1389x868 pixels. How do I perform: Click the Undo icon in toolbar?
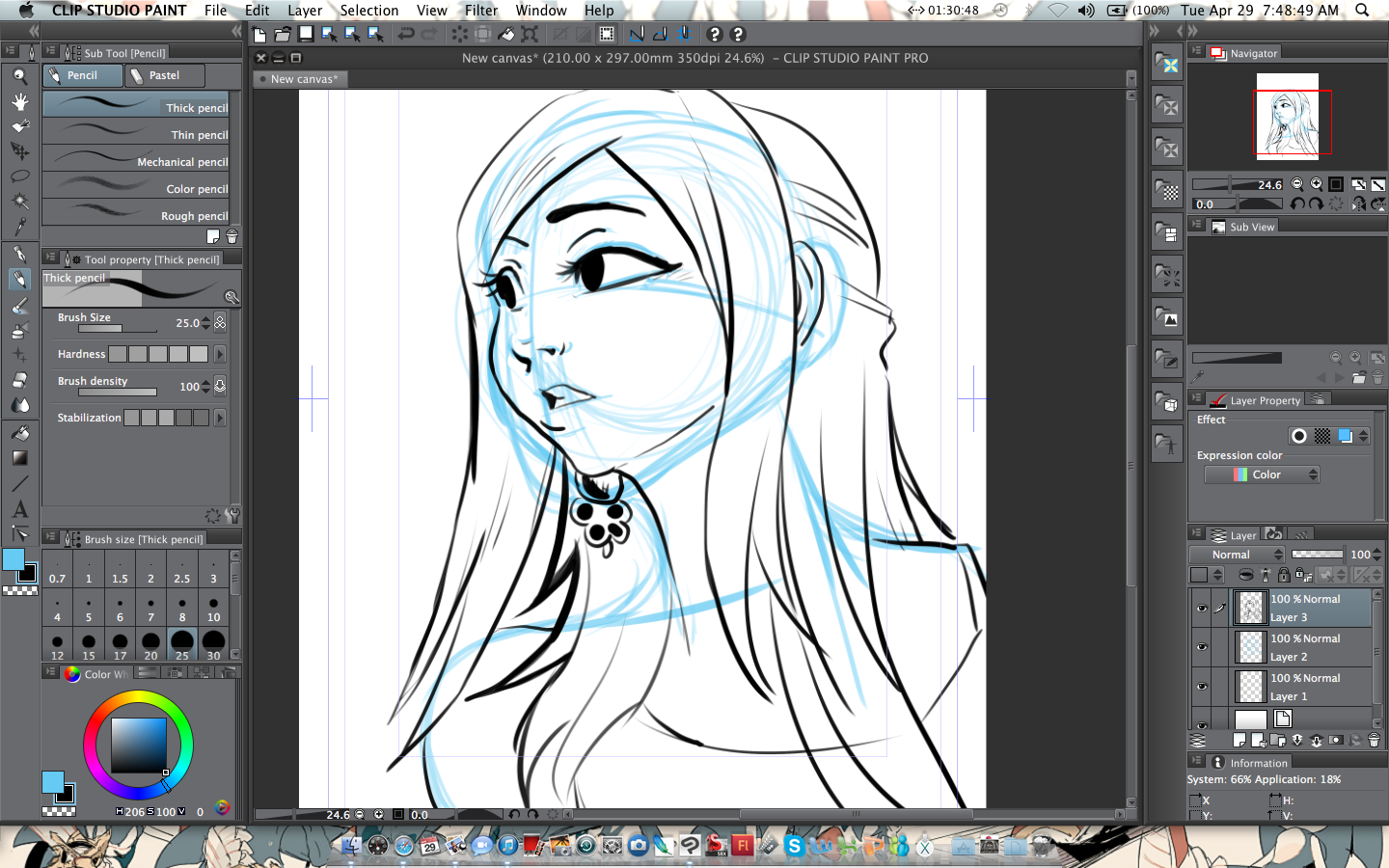[406, 34]
